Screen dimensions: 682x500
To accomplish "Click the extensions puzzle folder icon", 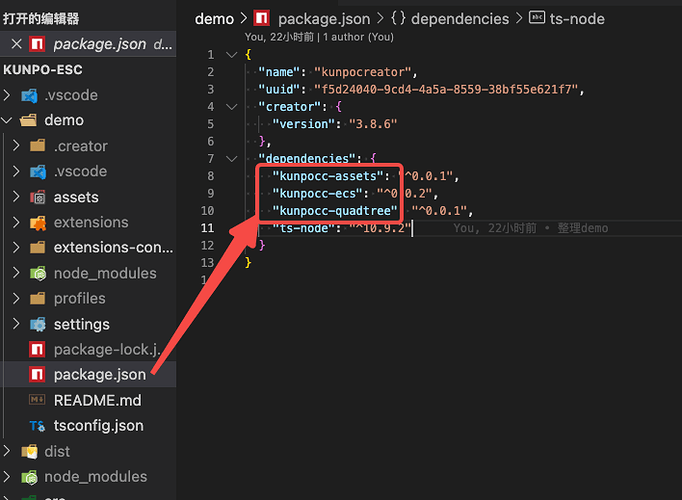I will tap(38, 223).
